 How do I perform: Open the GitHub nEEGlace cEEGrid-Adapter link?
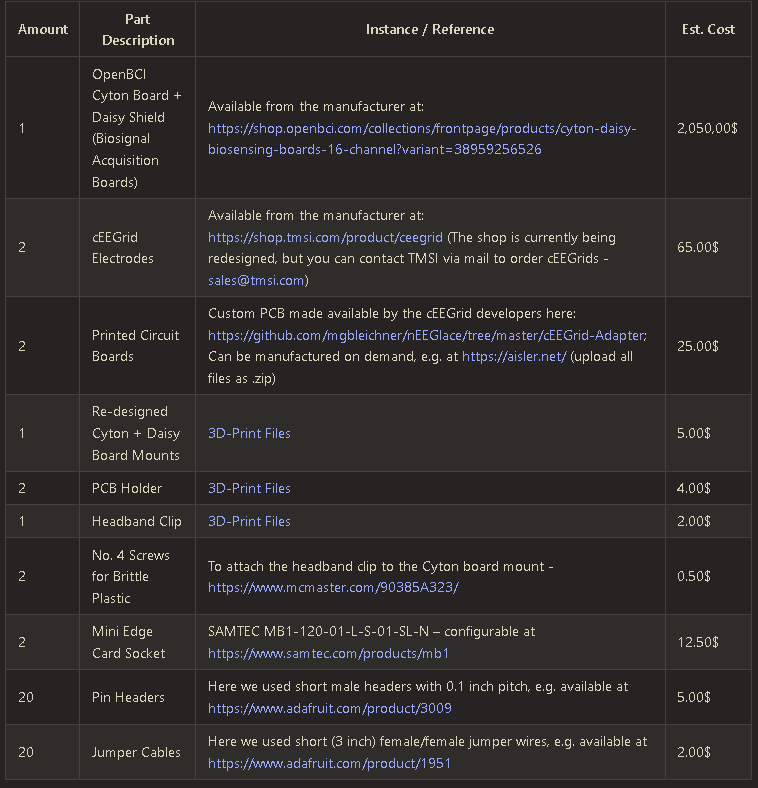[x=427, y=335]
